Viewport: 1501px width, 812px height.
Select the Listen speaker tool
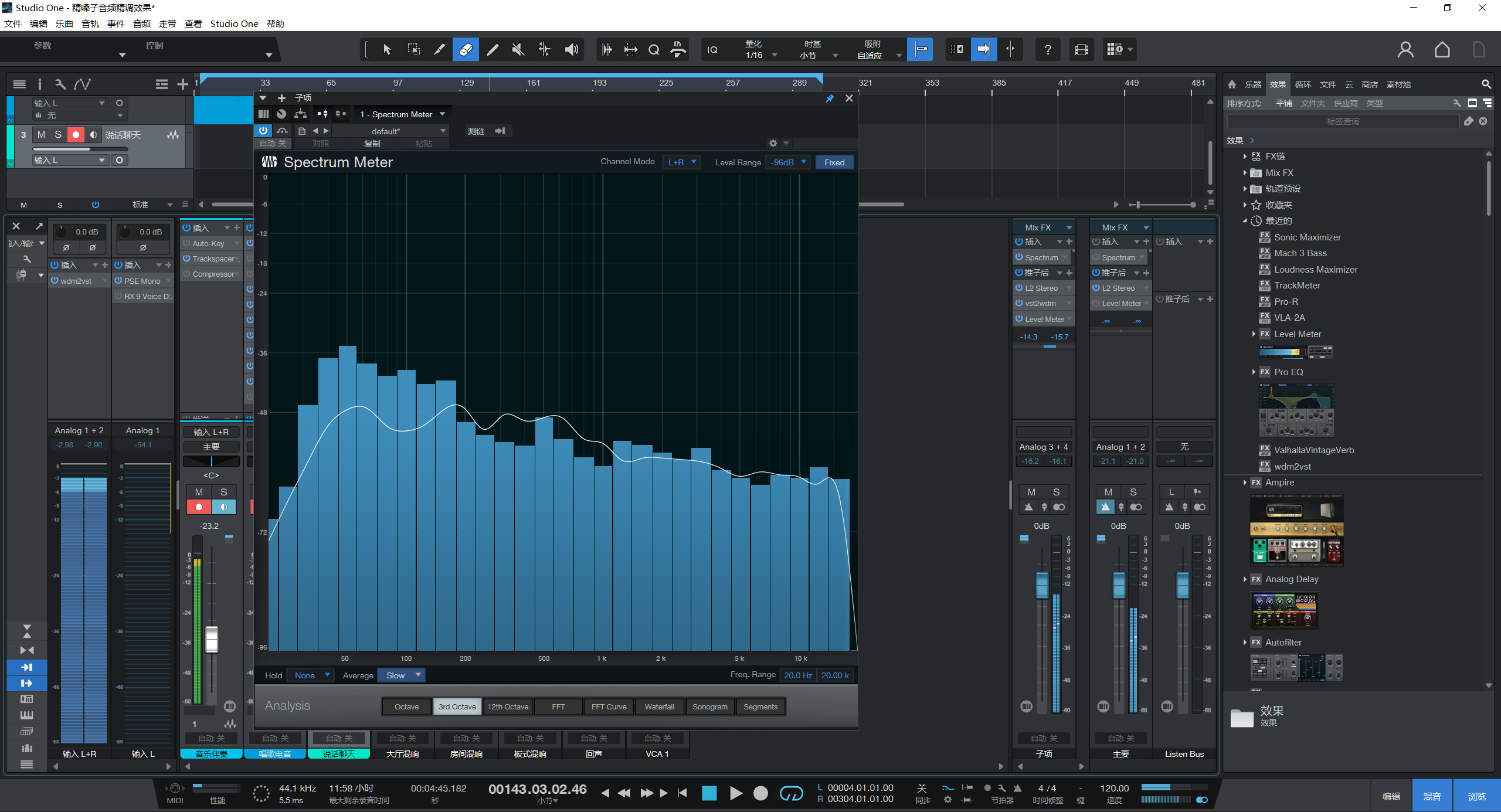coord(571,50)
